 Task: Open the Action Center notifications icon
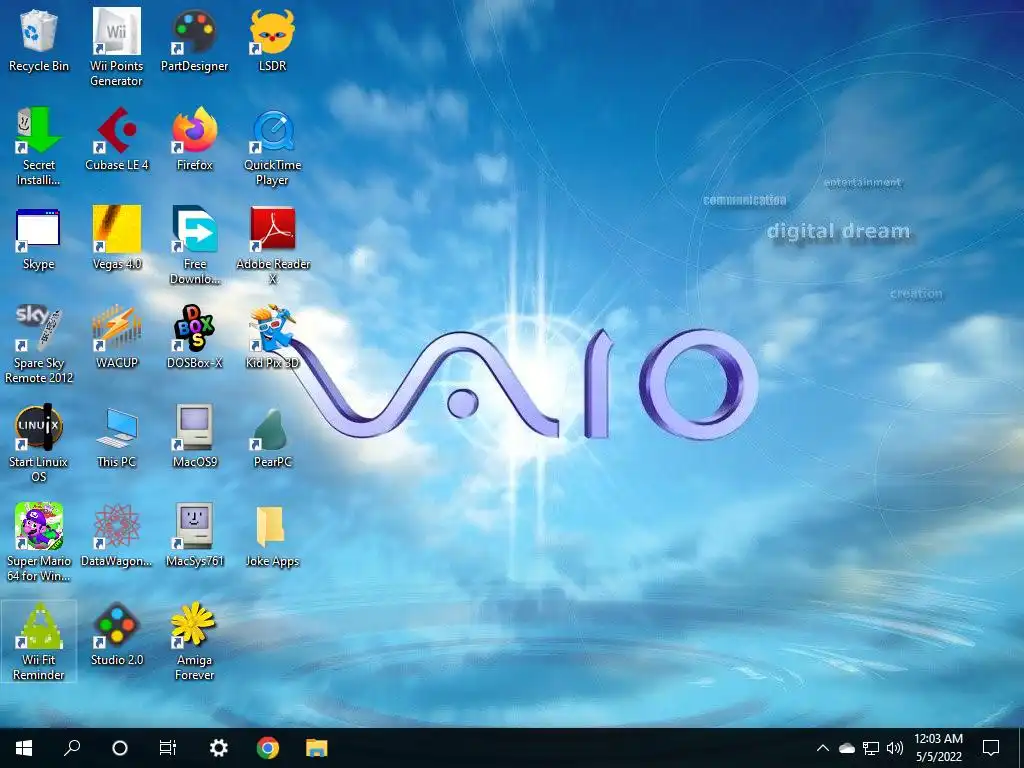[991, 748]
